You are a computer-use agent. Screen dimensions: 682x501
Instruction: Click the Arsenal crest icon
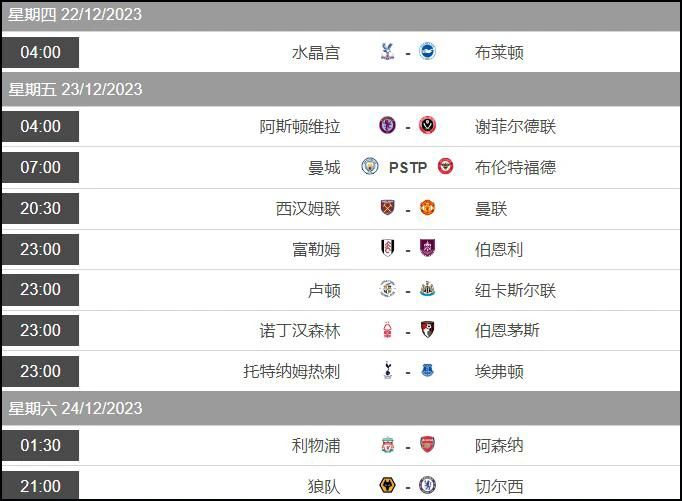(x=427, y=444)
